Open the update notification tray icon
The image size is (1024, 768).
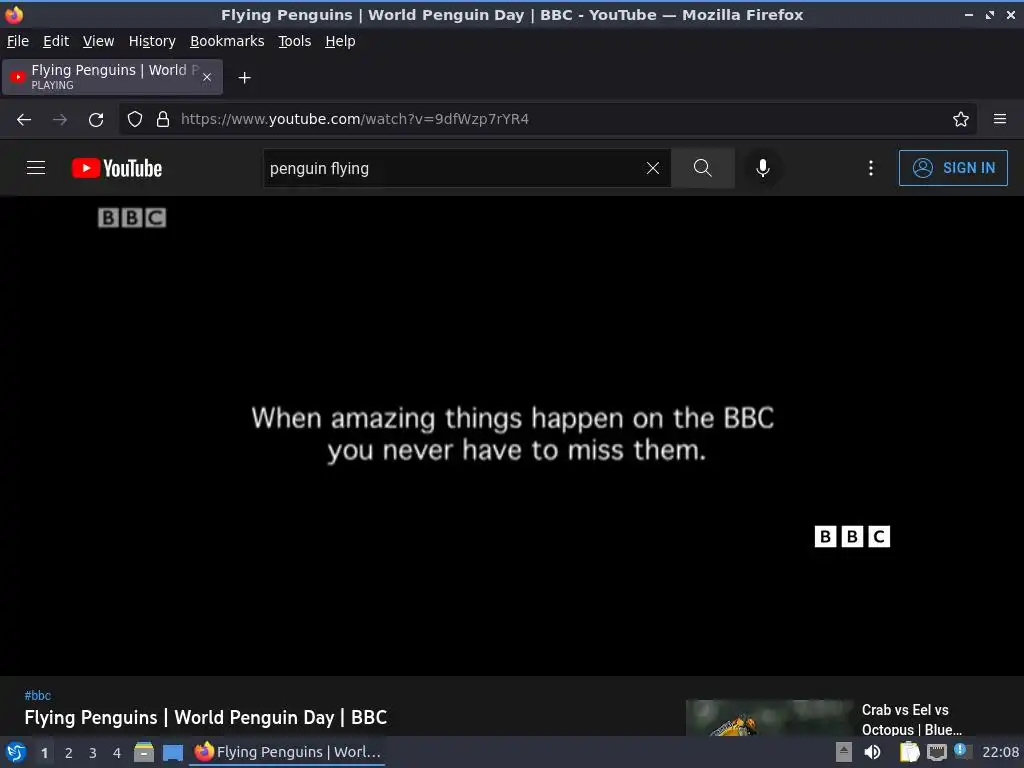961,750
